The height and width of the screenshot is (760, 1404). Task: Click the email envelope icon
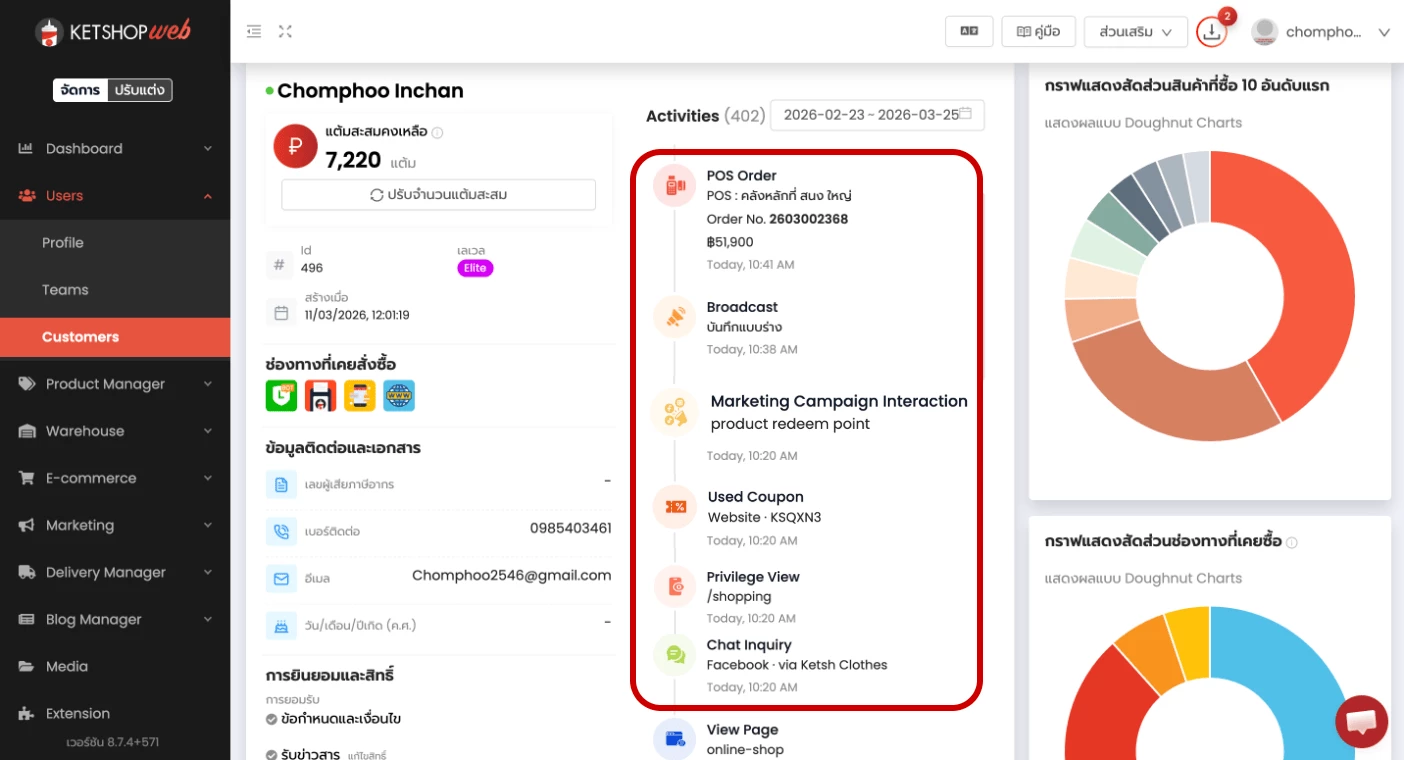281,578
